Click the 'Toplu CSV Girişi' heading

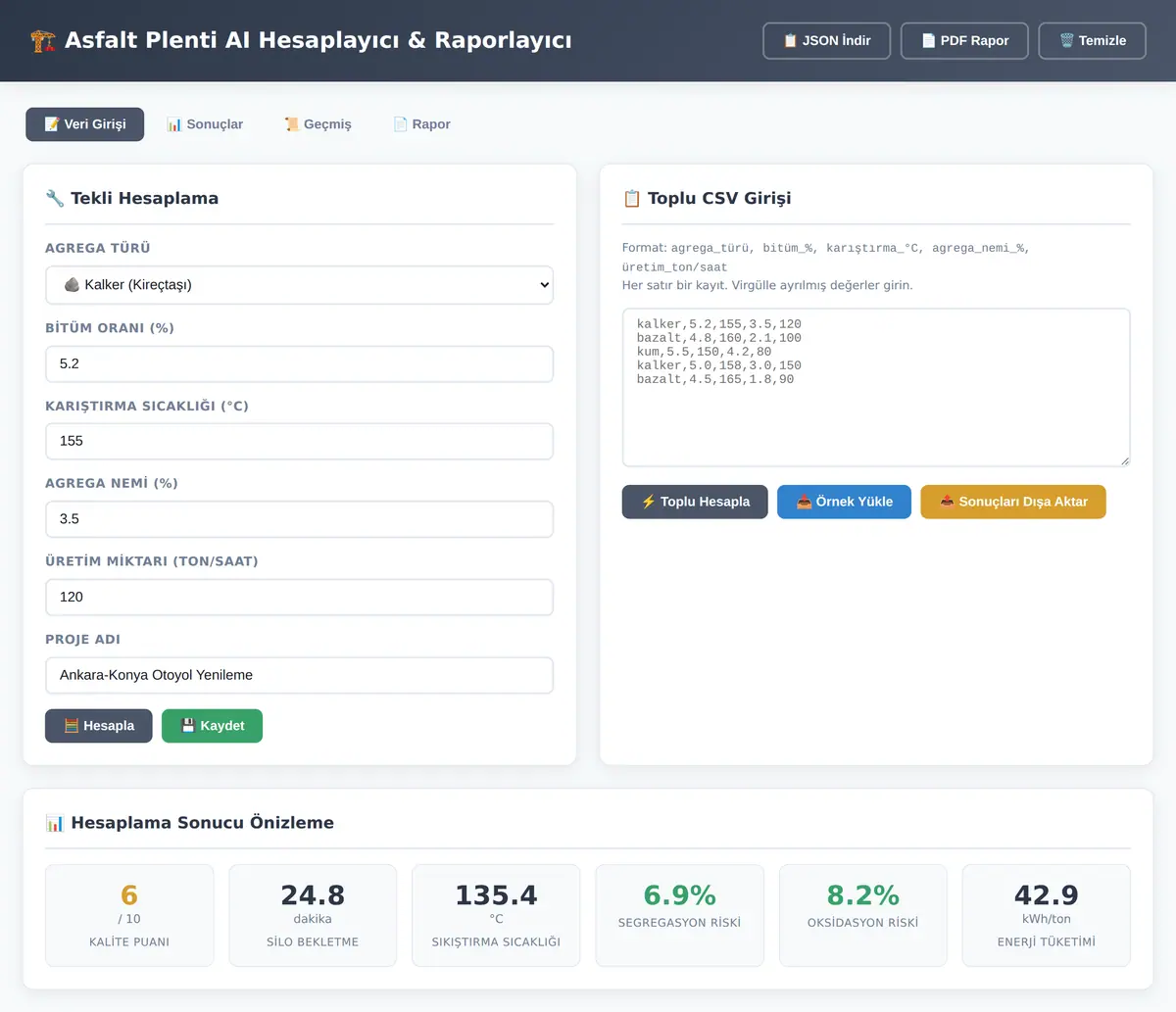(x=719, y=198)
